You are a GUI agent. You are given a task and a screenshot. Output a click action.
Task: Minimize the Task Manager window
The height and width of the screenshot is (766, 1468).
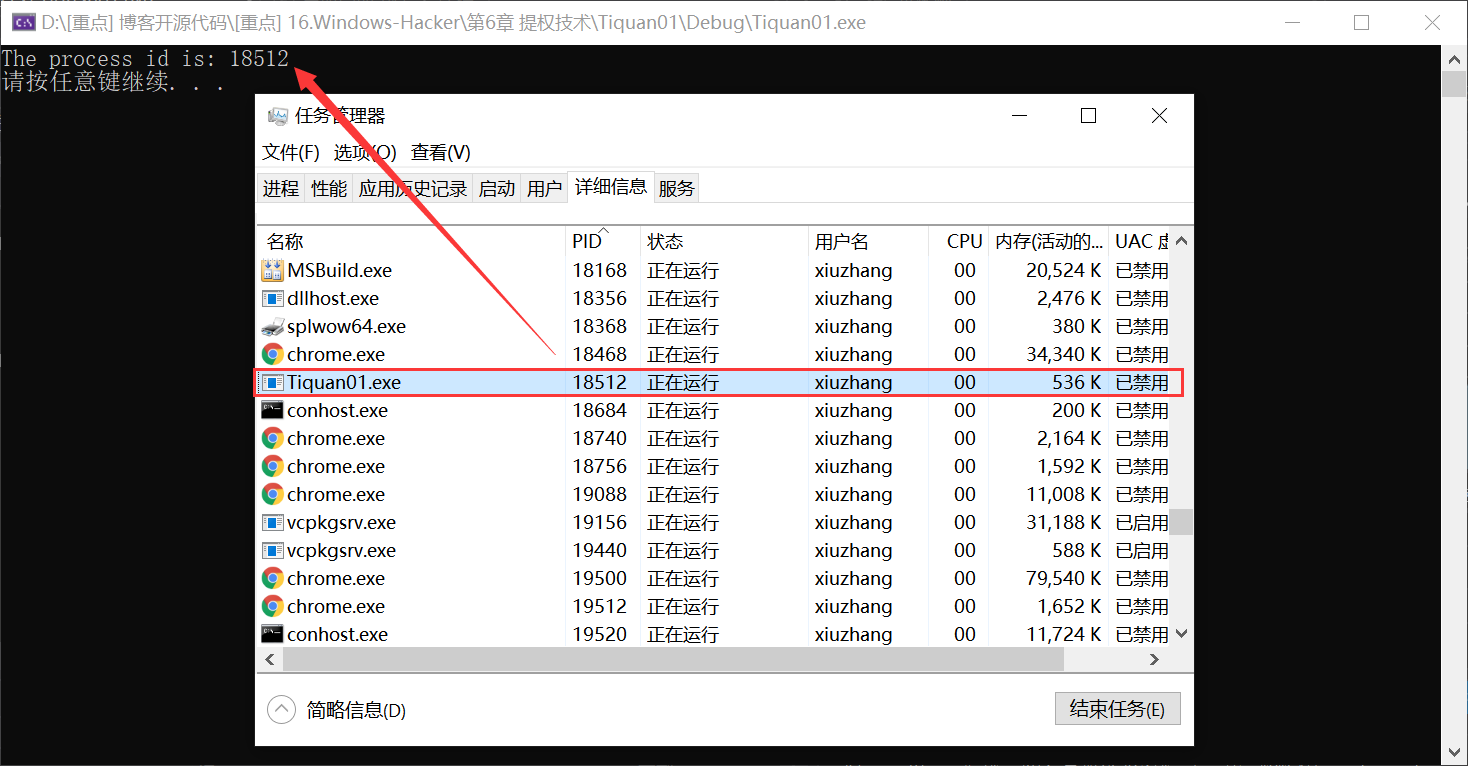point(1018,116)
